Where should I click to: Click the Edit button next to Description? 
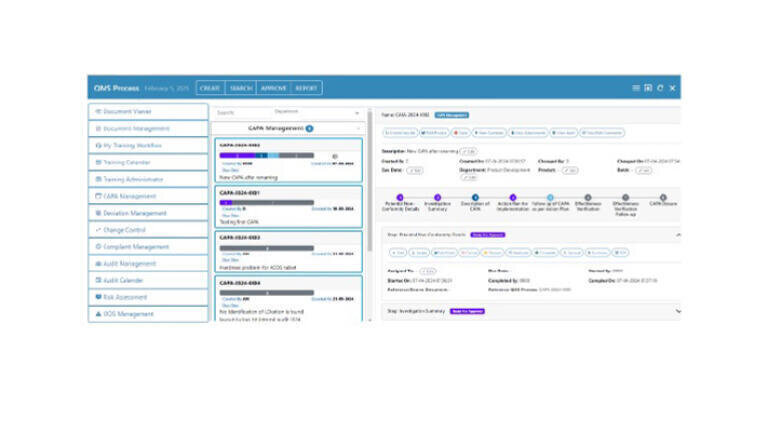(469, 151)
